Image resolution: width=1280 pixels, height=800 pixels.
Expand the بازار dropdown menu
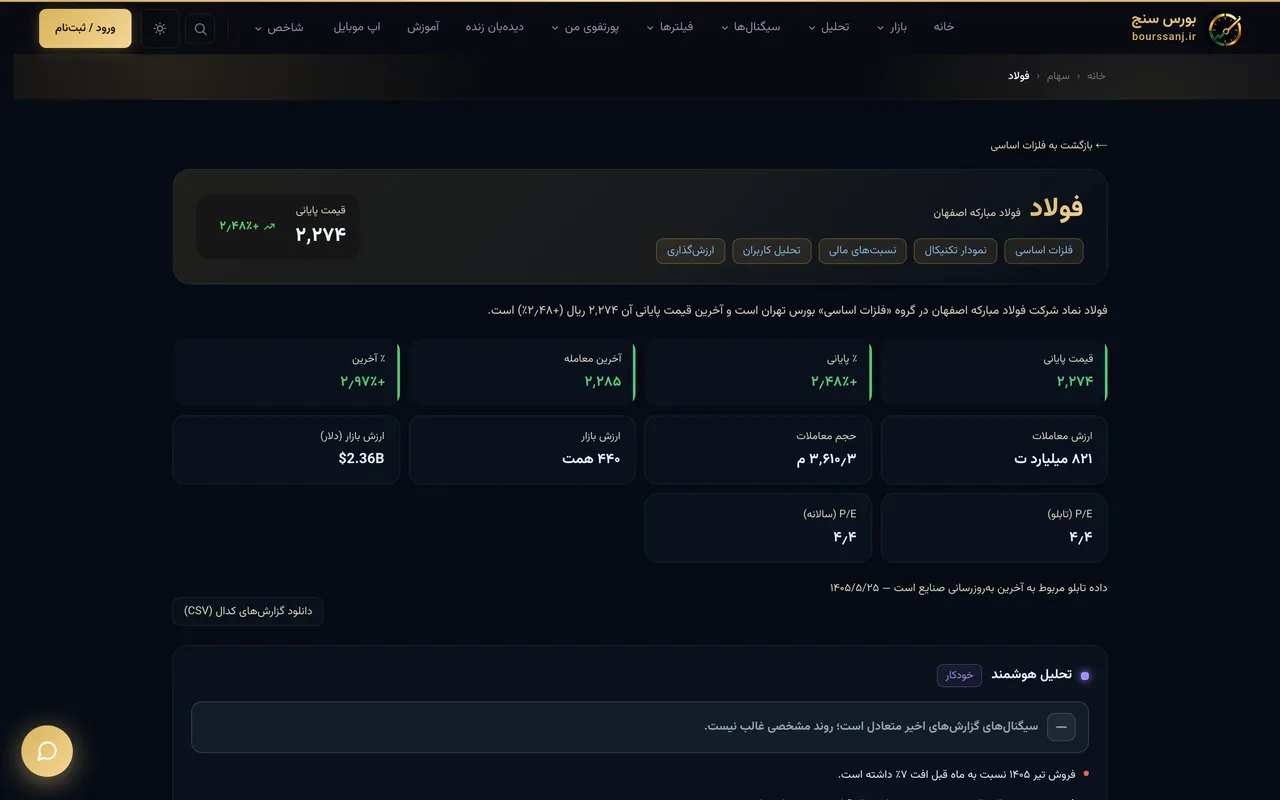coord(892,27)
